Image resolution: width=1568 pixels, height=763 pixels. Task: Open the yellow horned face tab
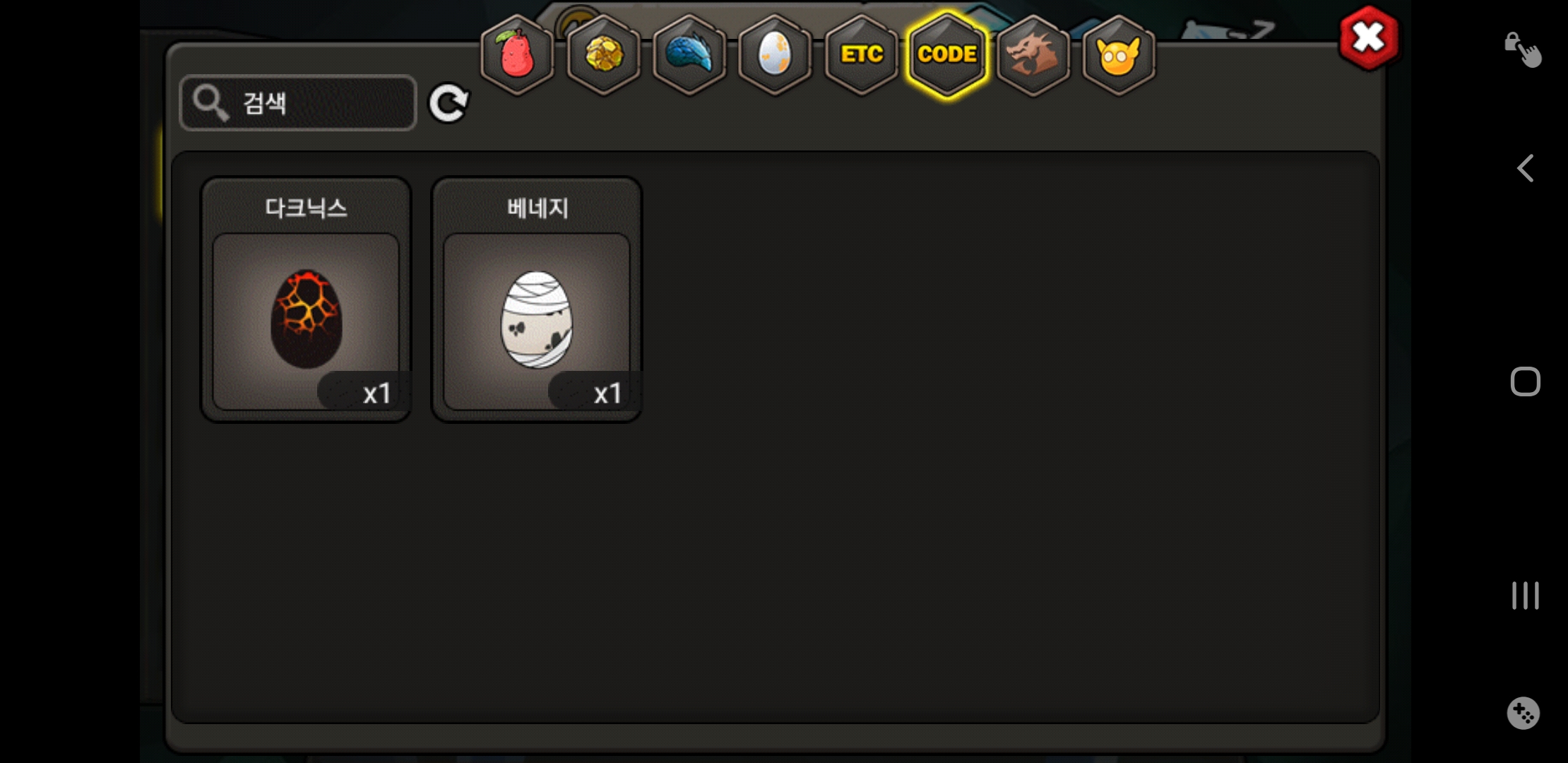click(x=1119, y=54)
